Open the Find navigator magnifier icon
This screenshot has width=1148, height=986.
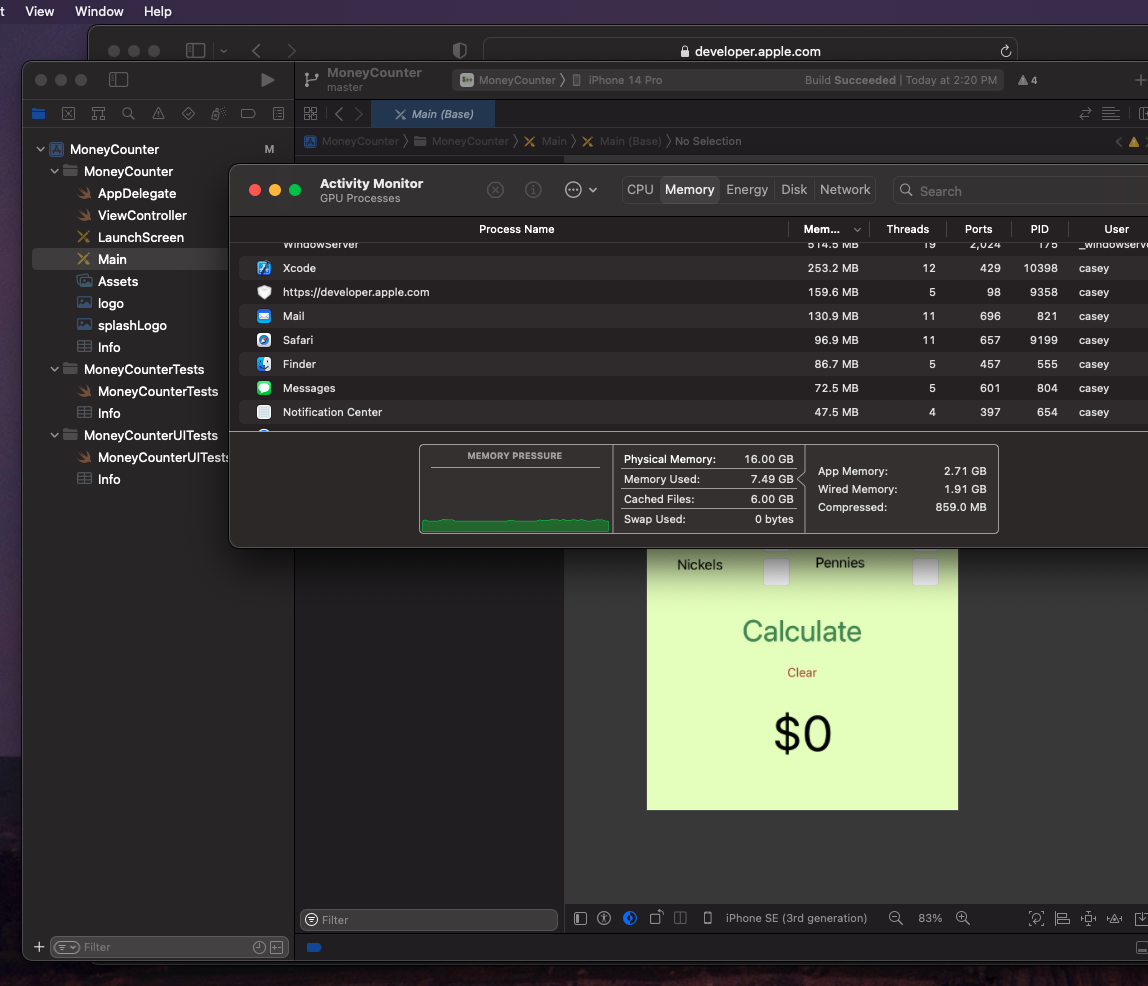pos(128,114)
